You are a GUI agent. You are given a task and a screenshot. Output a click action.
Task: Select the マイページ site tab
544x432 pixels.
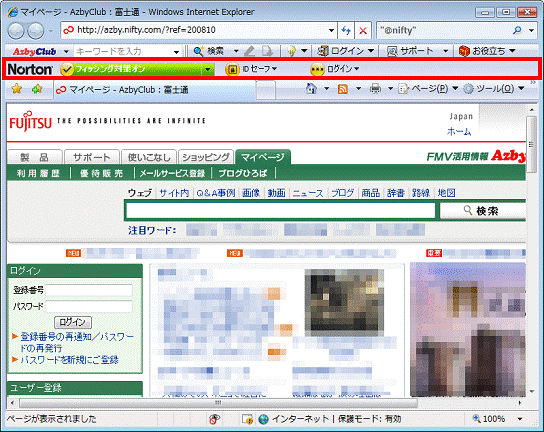pyautogui.click(x=263, y=157)
